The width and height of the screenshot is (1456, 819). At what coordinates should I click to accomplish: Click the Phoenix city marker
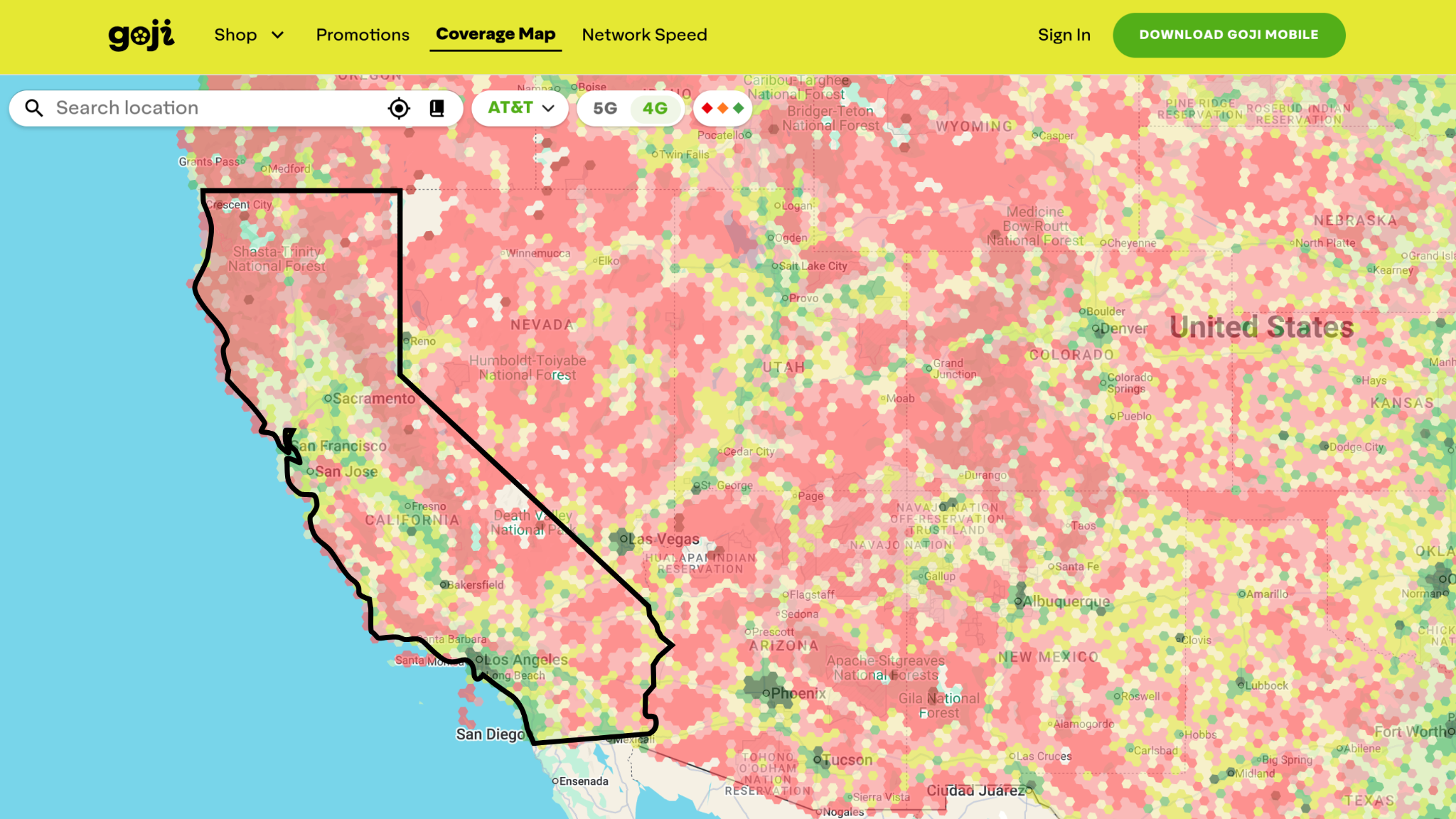point(766,693)
